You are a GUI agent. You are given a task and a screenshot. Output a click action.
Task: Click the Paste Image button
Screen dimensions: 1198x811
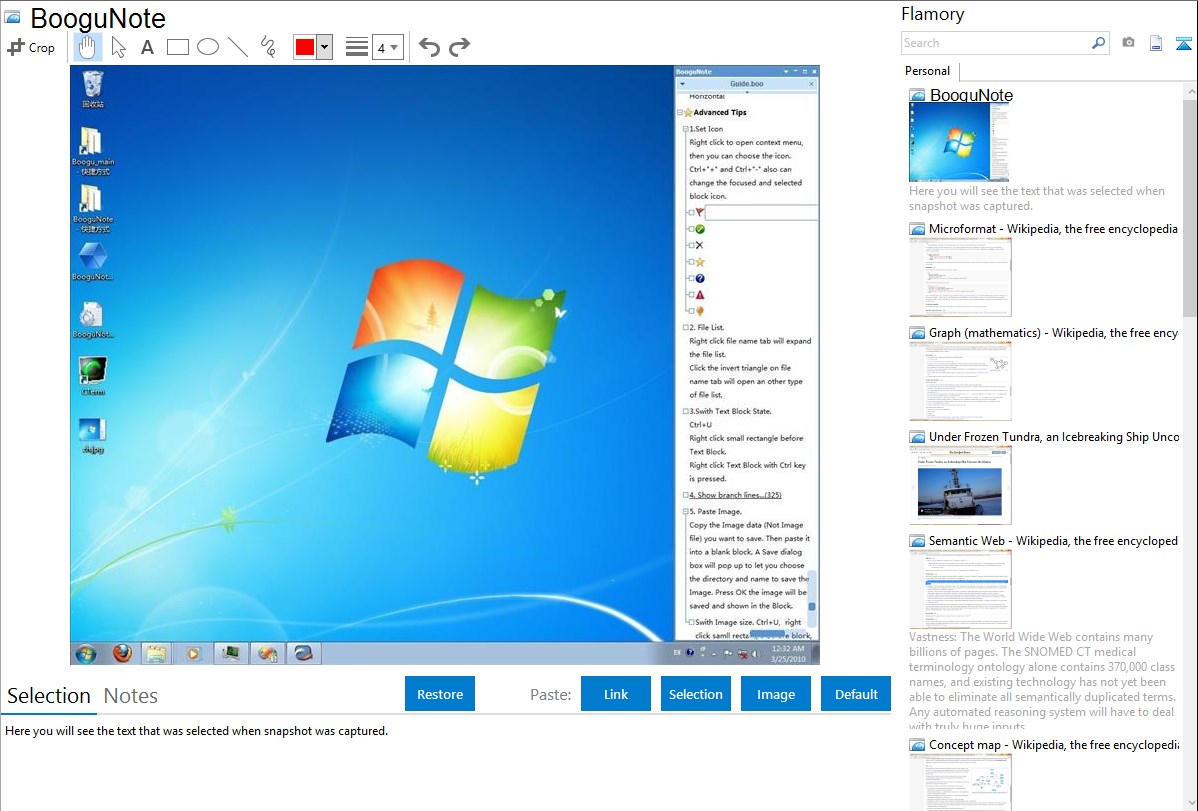(x=775, y=694)
